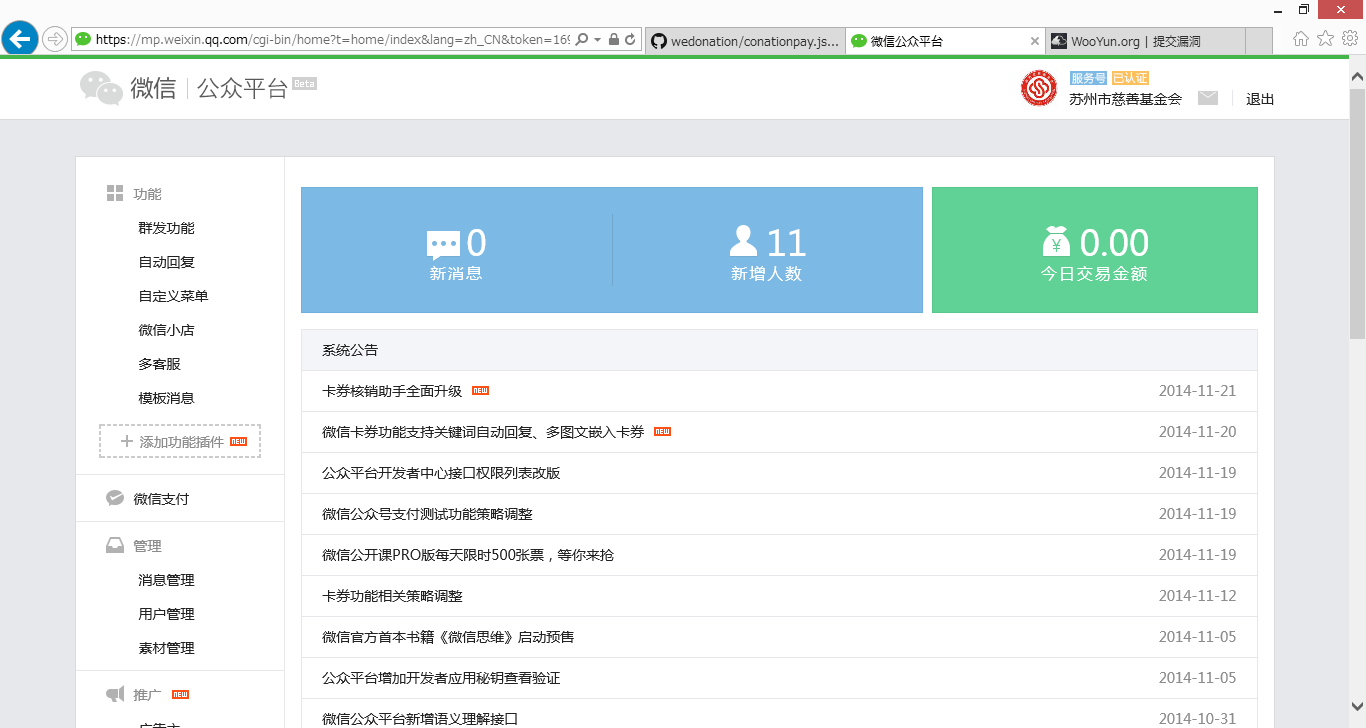
Task: Log out with 退出 link
Action: click(1260, 99)
